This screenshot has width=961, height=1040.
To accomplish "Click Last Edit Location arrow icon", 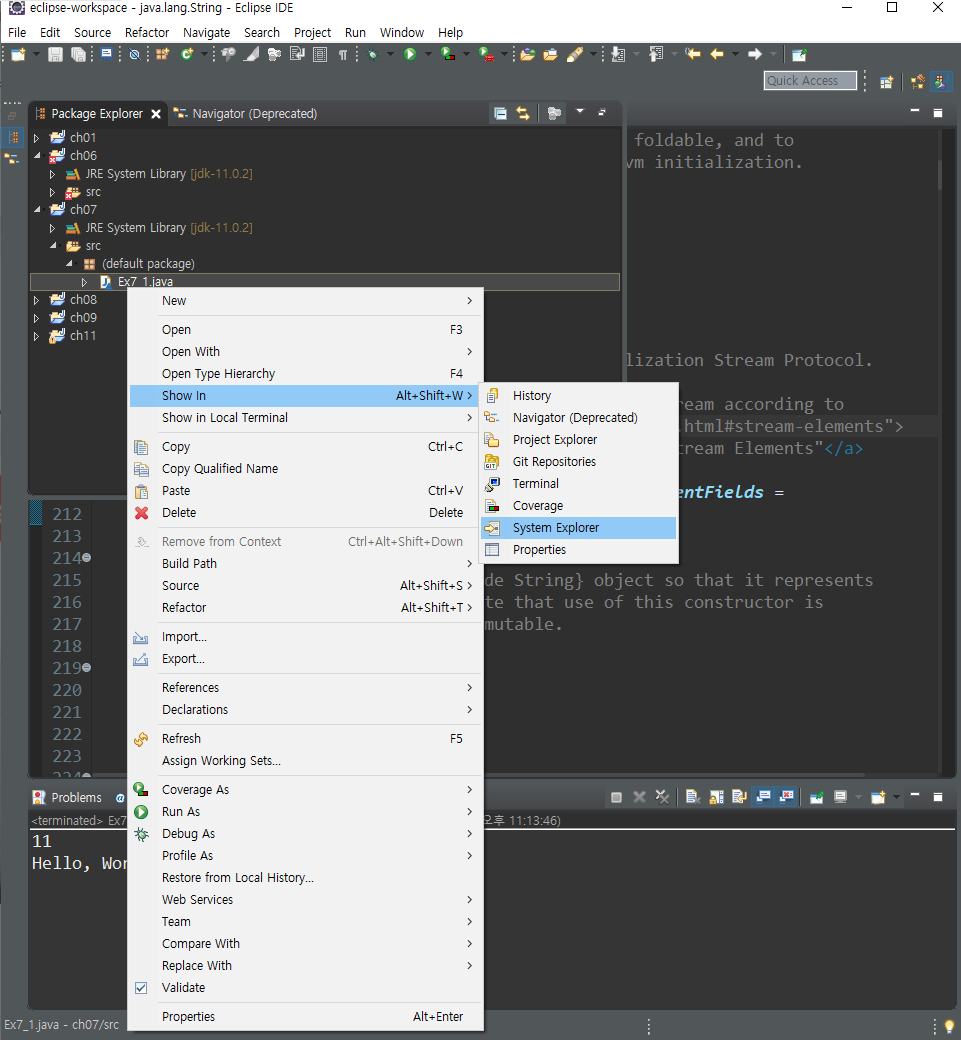I will 693,54.
